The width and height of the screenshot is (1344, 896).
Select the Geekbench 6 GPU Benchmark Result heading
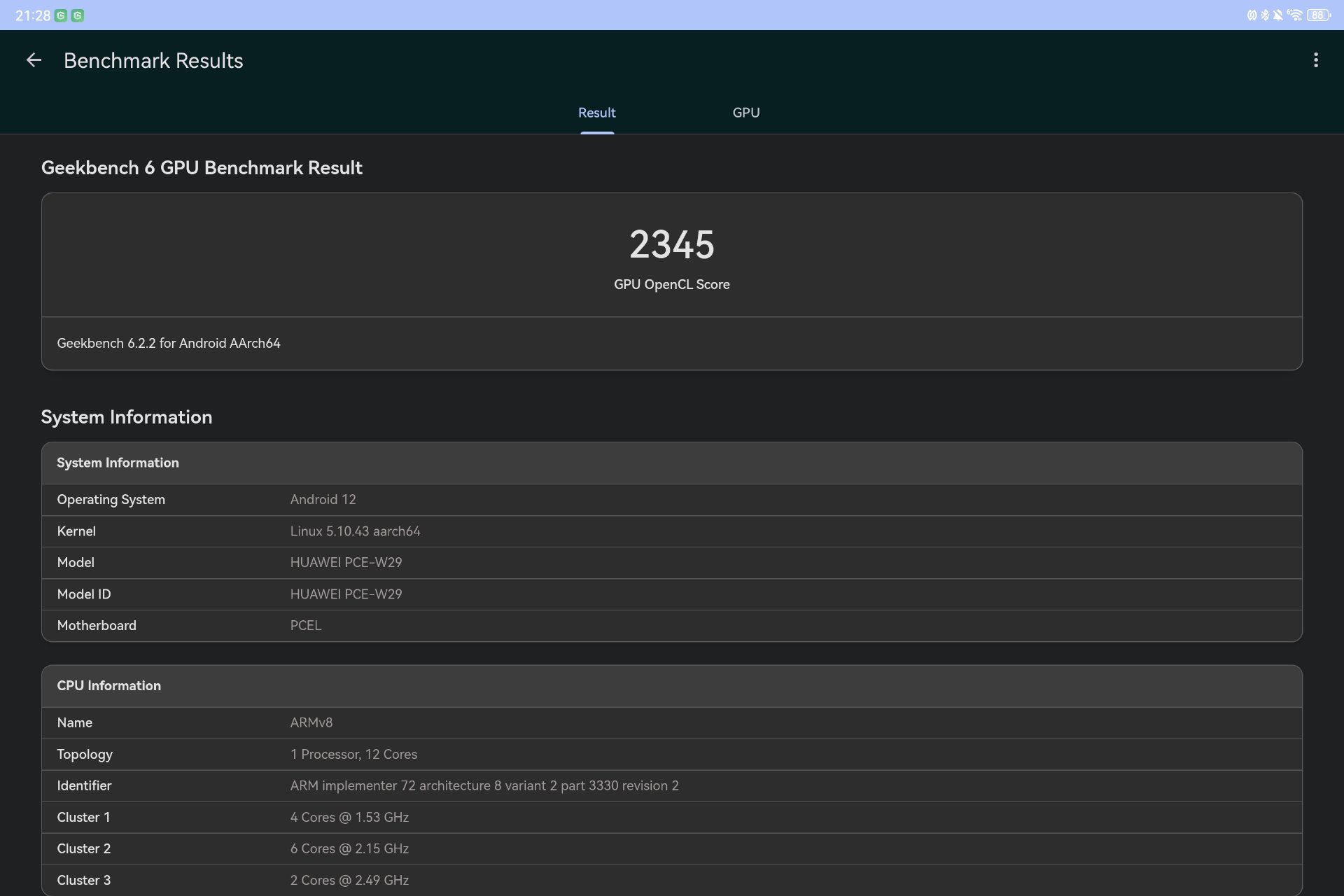point(202,168)
